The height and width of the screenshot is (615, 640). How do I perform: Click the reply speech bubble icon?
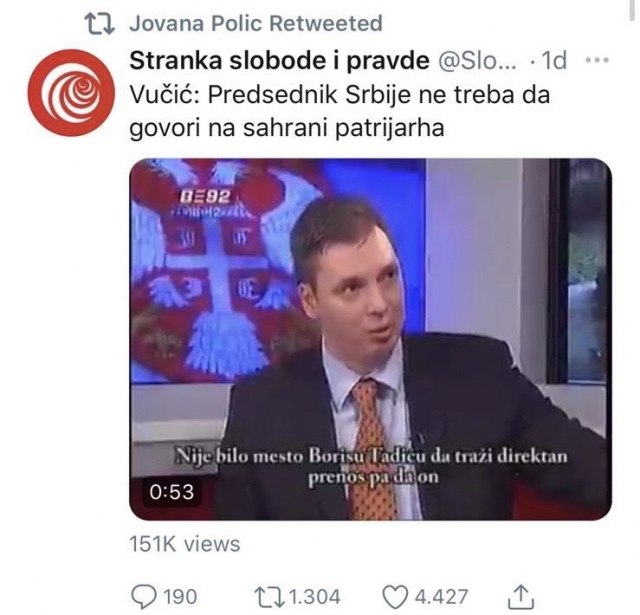coord(144,597)
